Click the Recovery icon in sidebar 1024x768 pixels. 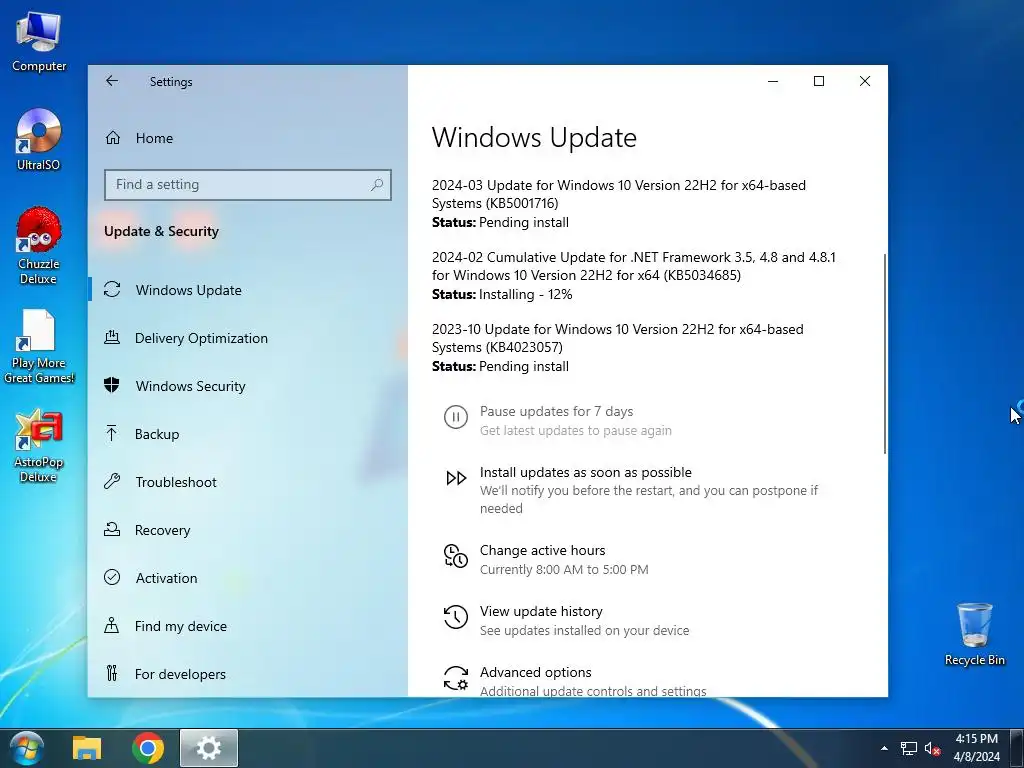pos(112,529)
